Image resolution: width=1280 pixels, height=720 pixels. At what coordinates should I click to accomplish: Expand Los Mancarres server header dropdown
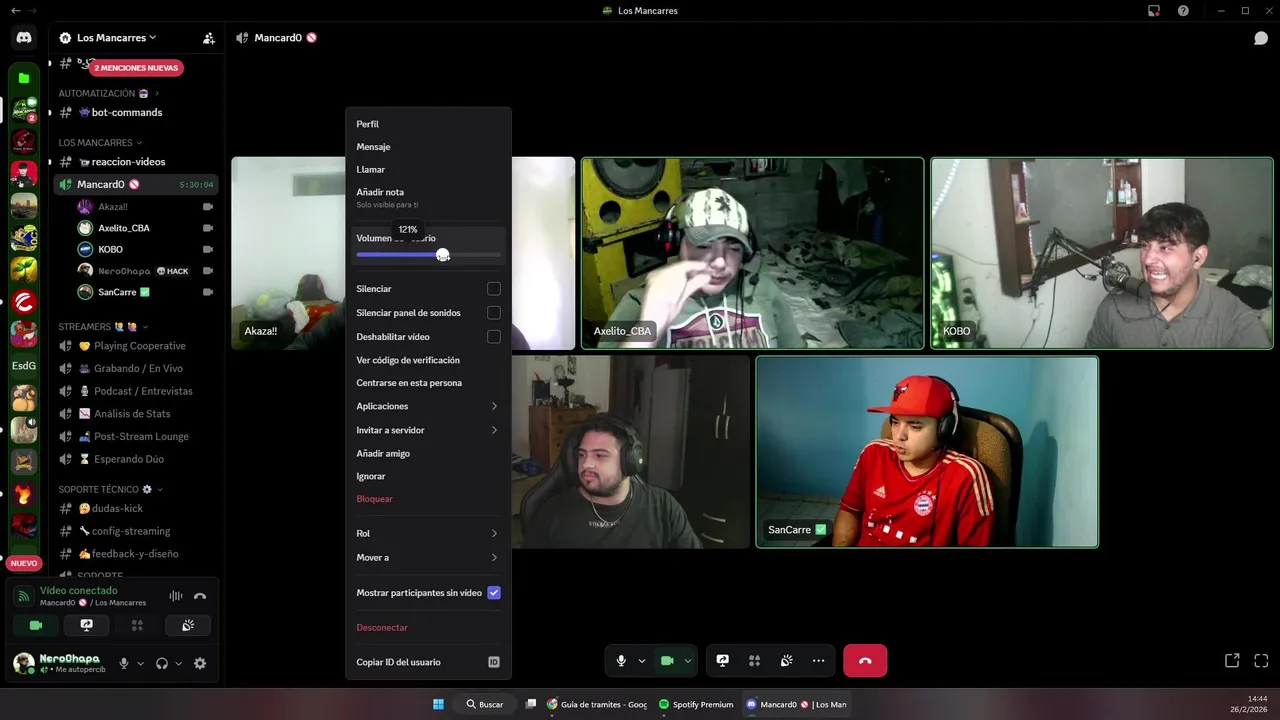pos(153,38)
